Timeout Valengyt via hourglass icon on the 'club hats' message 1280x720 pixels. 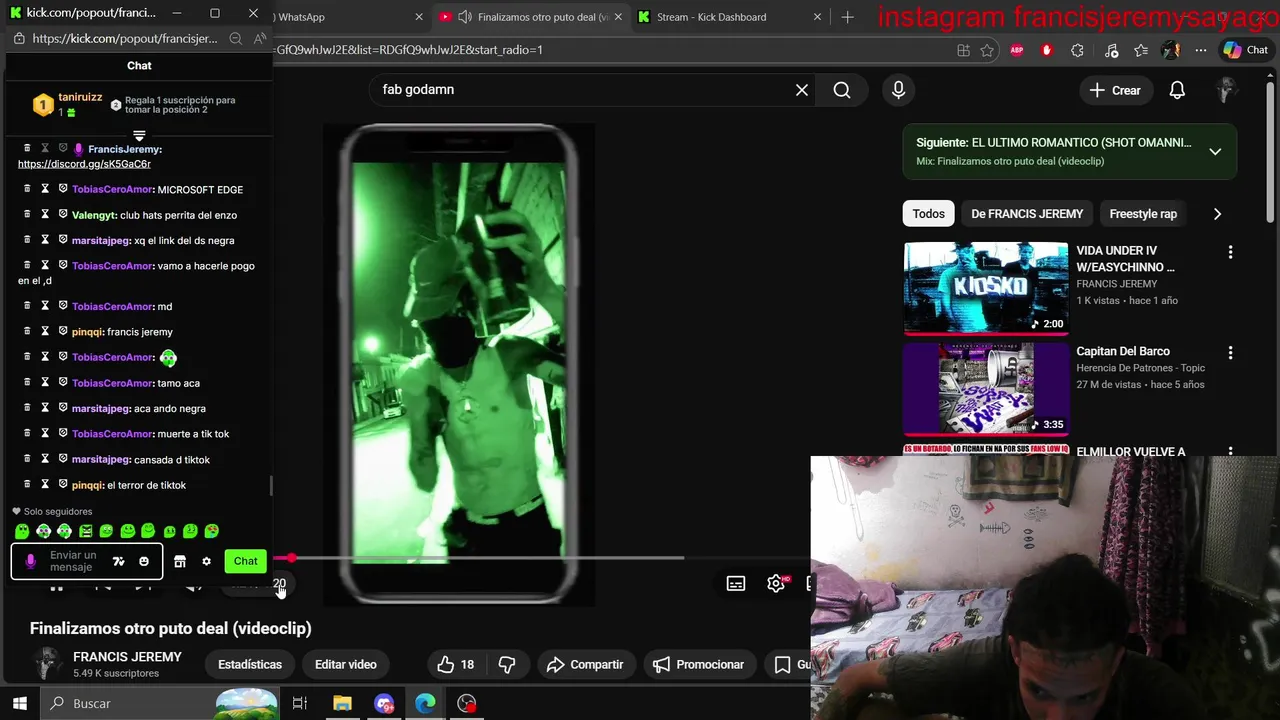(45, 214)
